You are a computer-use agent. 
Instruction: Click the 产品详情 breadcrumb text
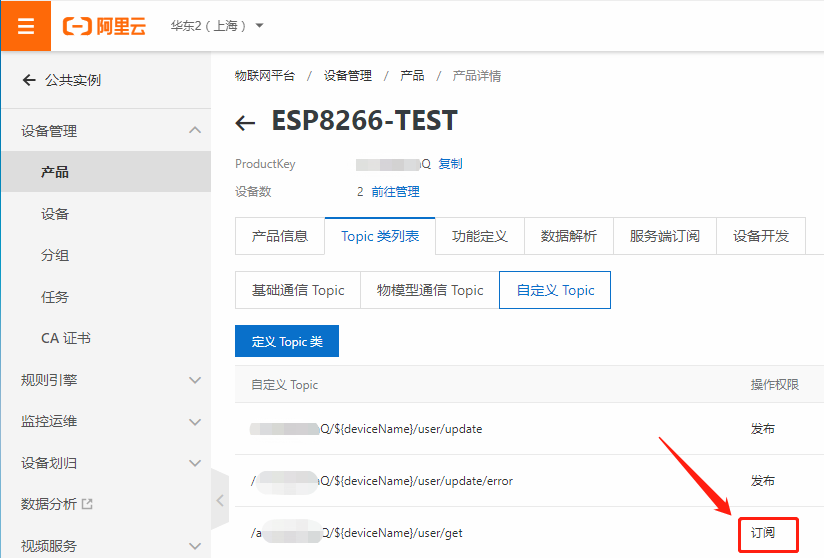coord(477,76)
